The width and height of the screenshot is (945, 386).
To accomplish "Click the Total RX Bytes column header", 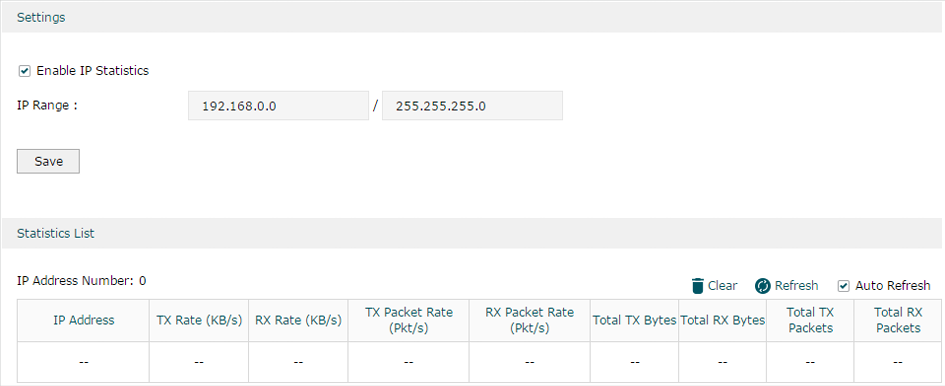I will (x=723, y=320).
